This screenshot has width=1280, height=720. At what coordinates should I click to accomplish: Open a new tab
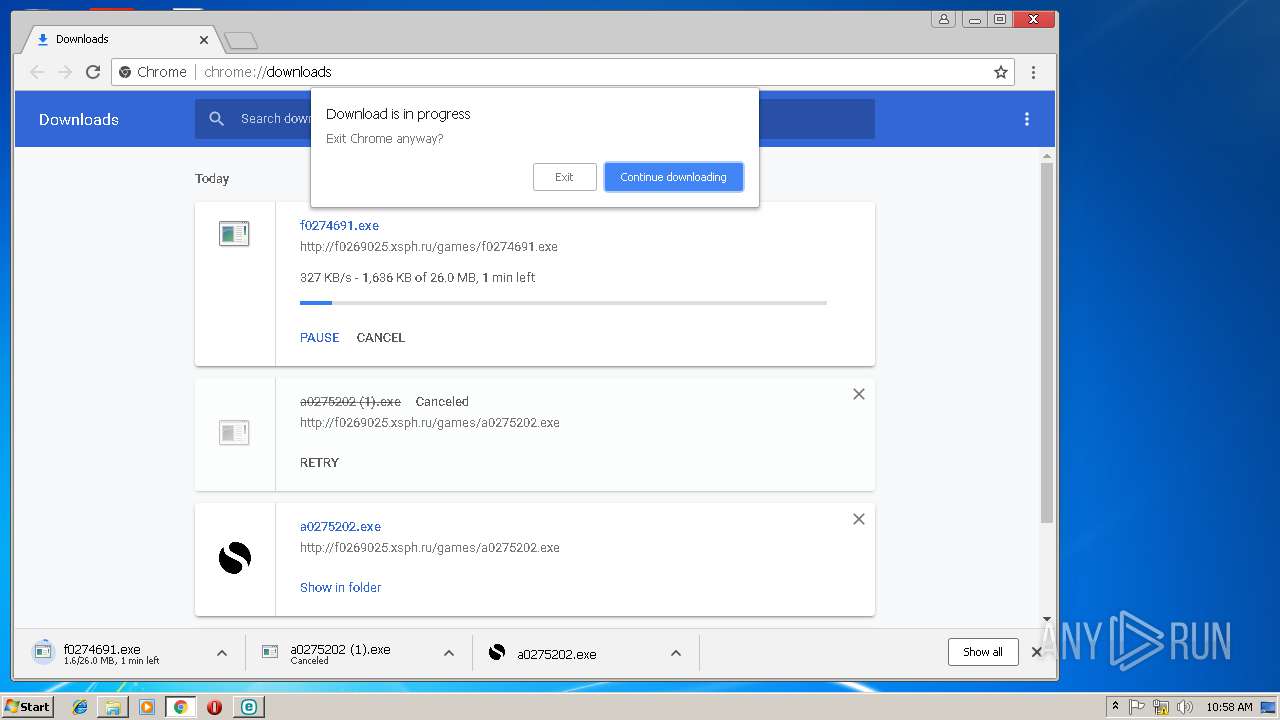click(241, 40)
